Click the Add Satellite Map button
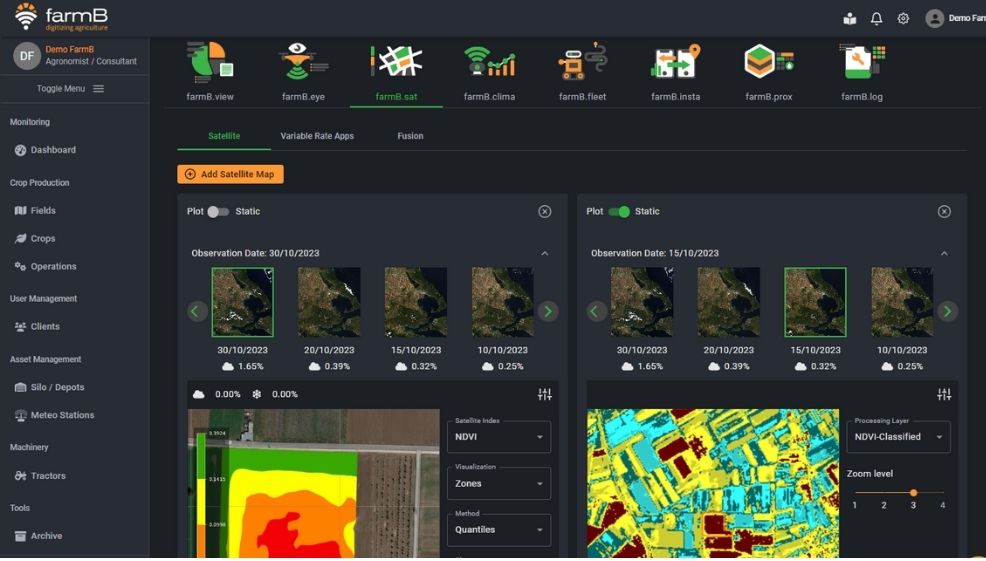The height and width of the screenshot is (561, 986). [x=230, y=174]
